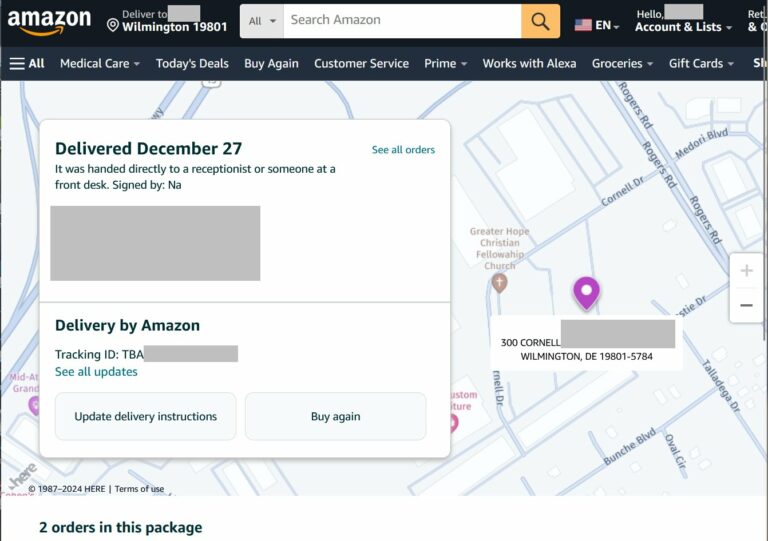Zoom out with the map minus button
Image resolution: width=768 pixels, height=541 pixels.
point(746,305)
